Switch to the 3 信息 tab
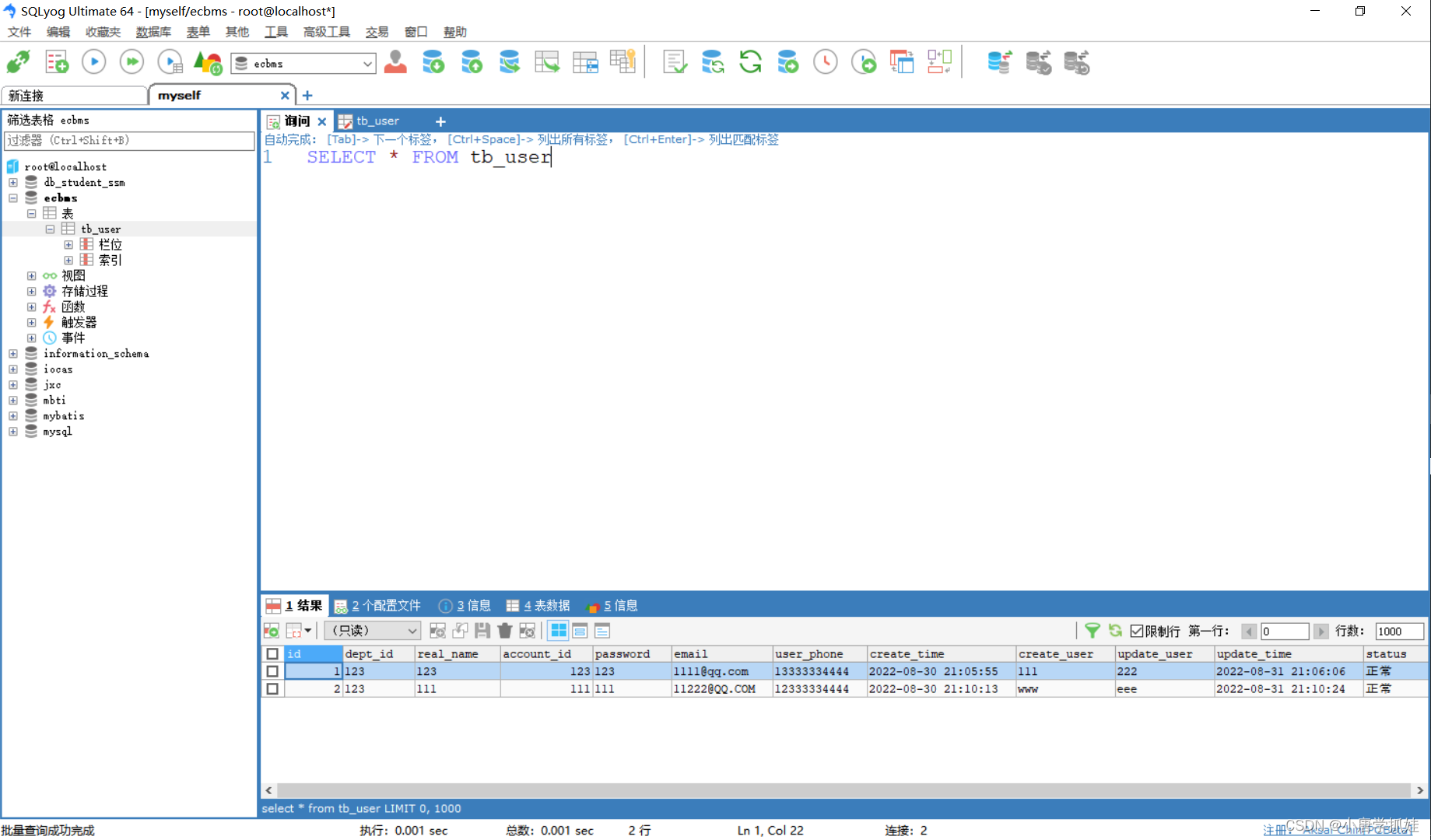The width and height of the screenshot is (1431, 840). (x=465, y=606)
